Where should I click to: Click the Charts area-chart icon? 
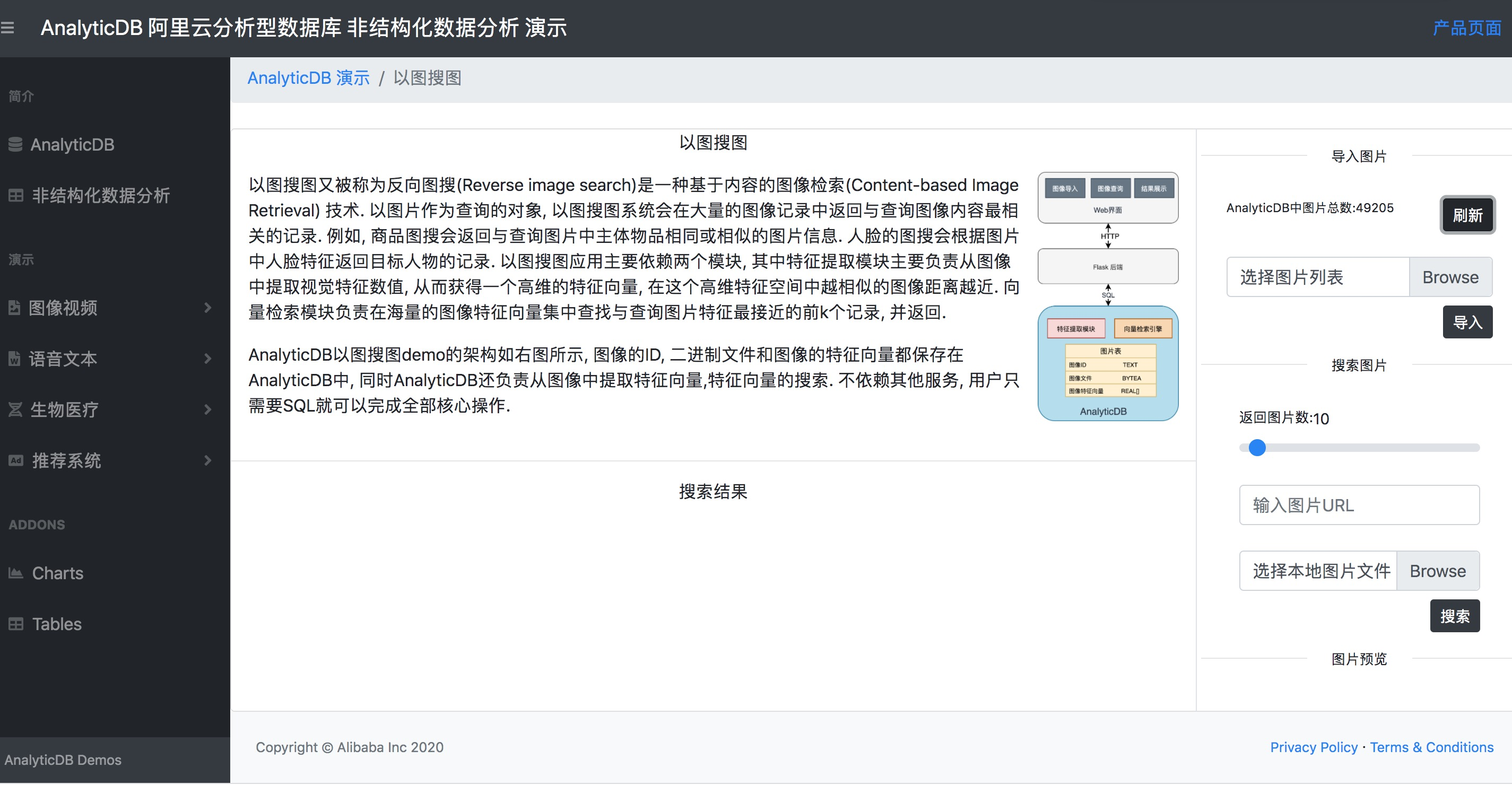point(16,573)
